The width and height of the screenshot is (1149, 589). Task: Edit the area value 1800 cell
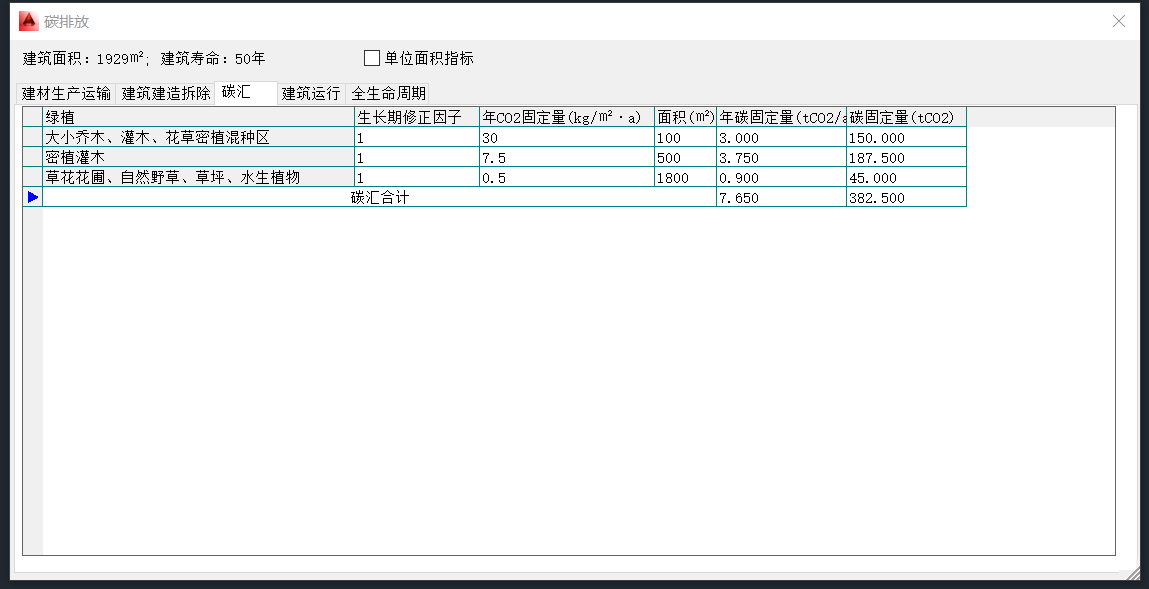[685, 178]
